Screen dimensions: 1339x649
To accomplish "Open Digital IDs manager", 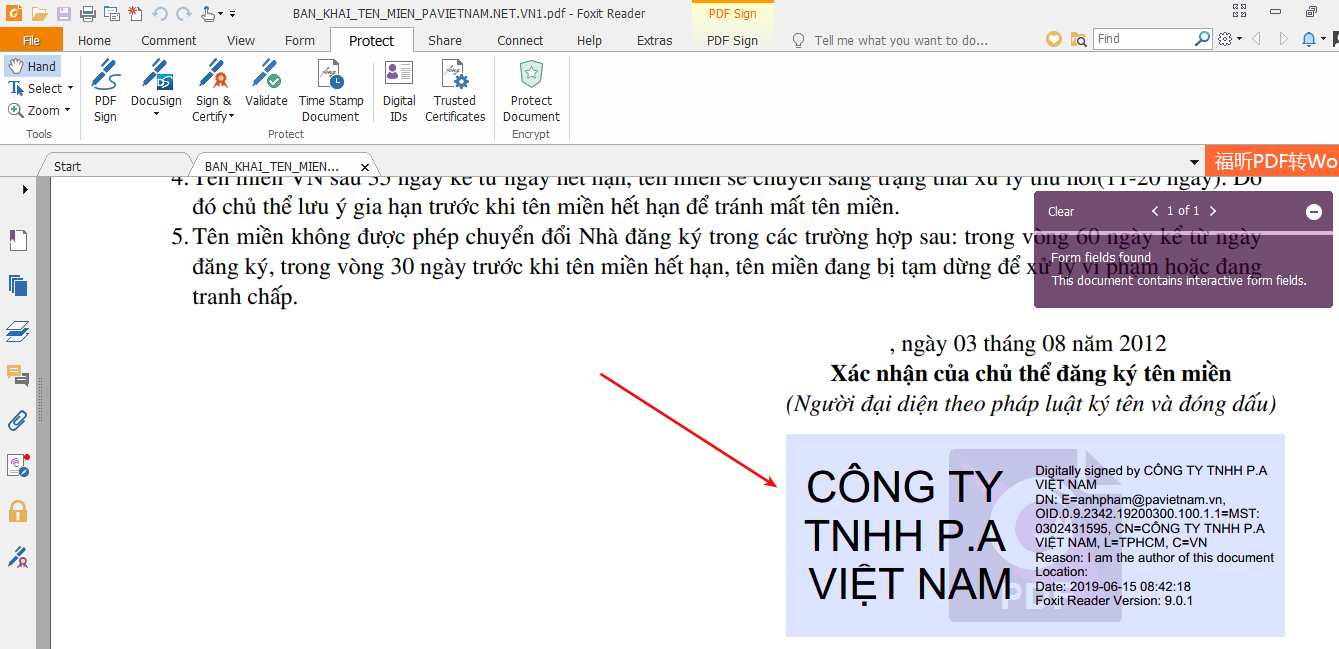I will click(x=399, y=92).
